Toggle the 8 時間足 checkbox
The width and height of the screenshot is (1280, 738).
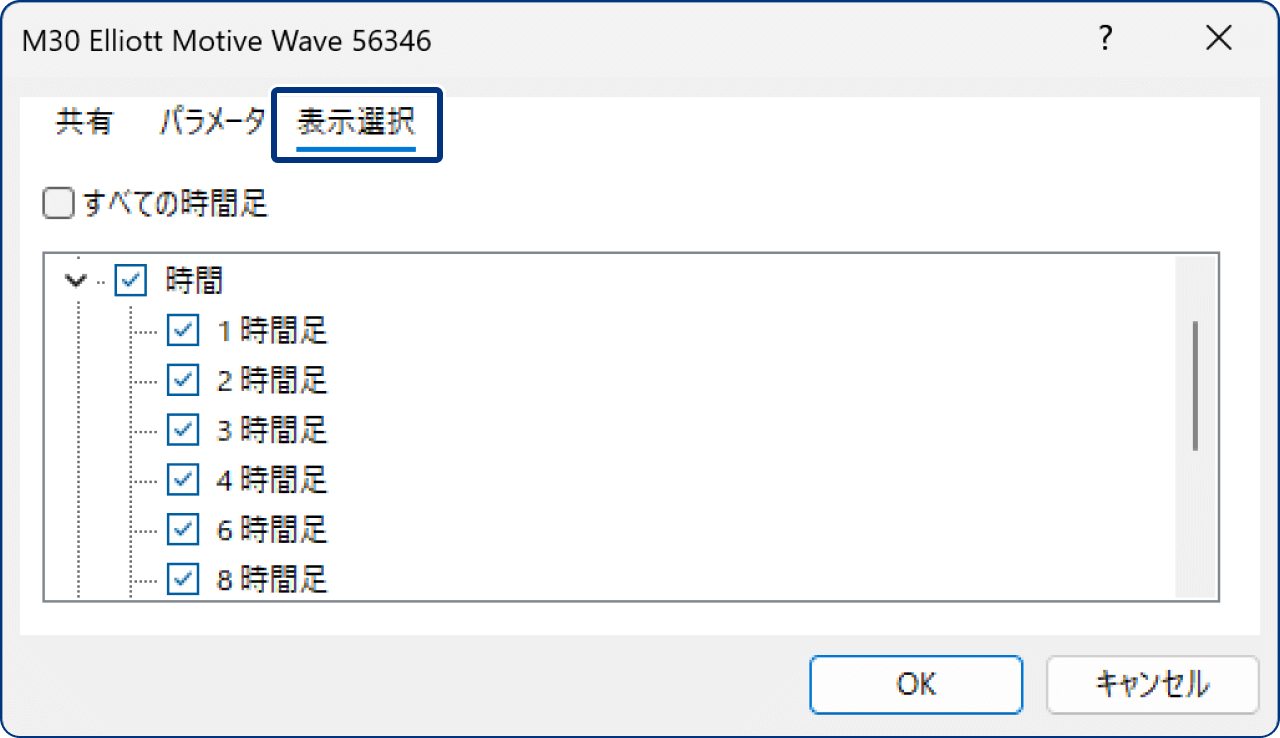pyautogui.click(x=183, y=578)
